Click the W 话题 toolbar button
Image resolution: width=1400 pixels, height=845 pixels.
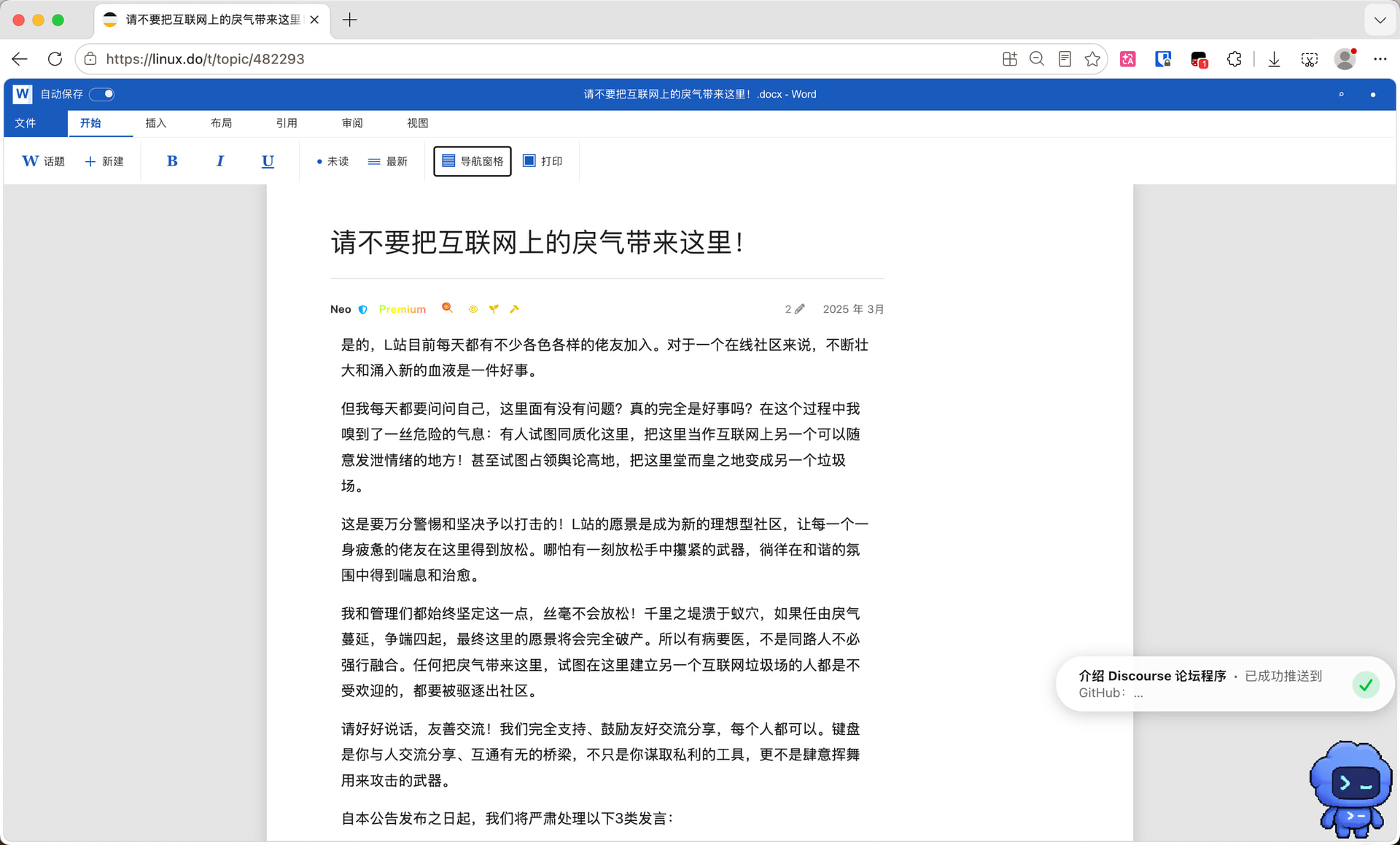(43, 161)
